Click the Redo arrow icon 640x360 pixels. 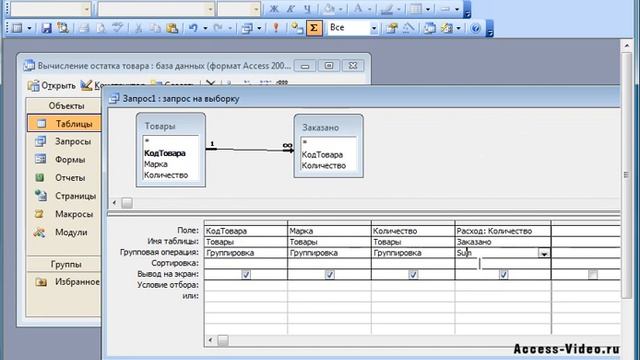pos(218,28)
